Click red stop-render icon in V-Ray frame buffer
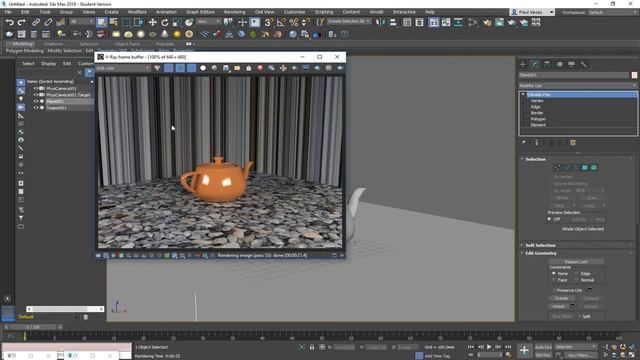Viewport: 640px width, 360px height. tap(260, 68)
